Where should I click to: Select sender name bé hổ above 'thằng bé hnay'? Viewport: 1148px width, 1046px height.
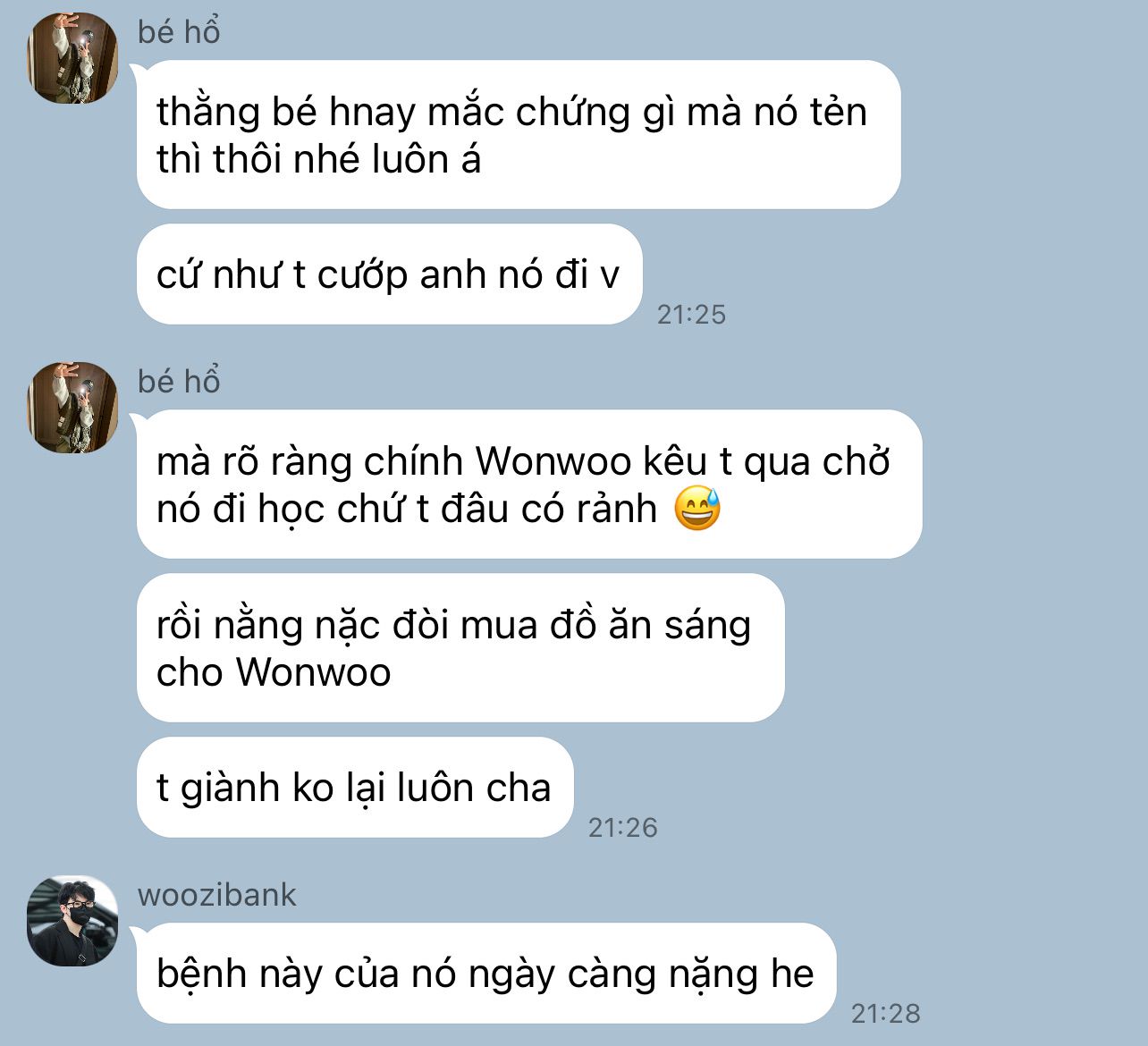point(179,32)
